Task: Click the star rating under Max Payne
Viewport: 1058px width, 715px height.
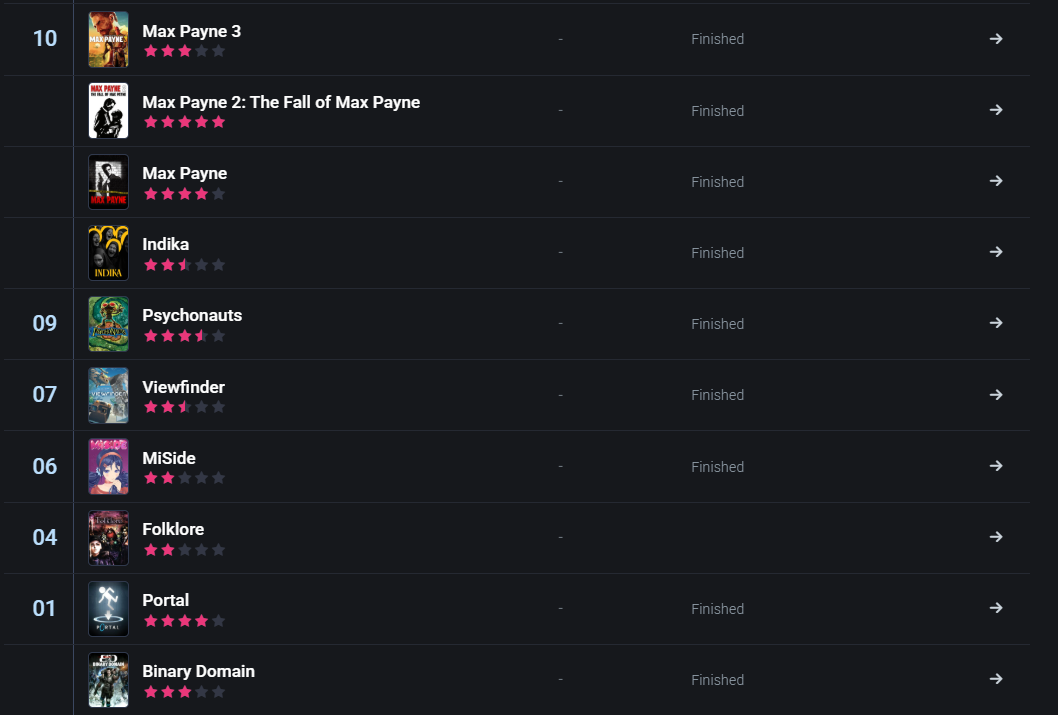Action: pyautogui.click(x=184, y=194)
